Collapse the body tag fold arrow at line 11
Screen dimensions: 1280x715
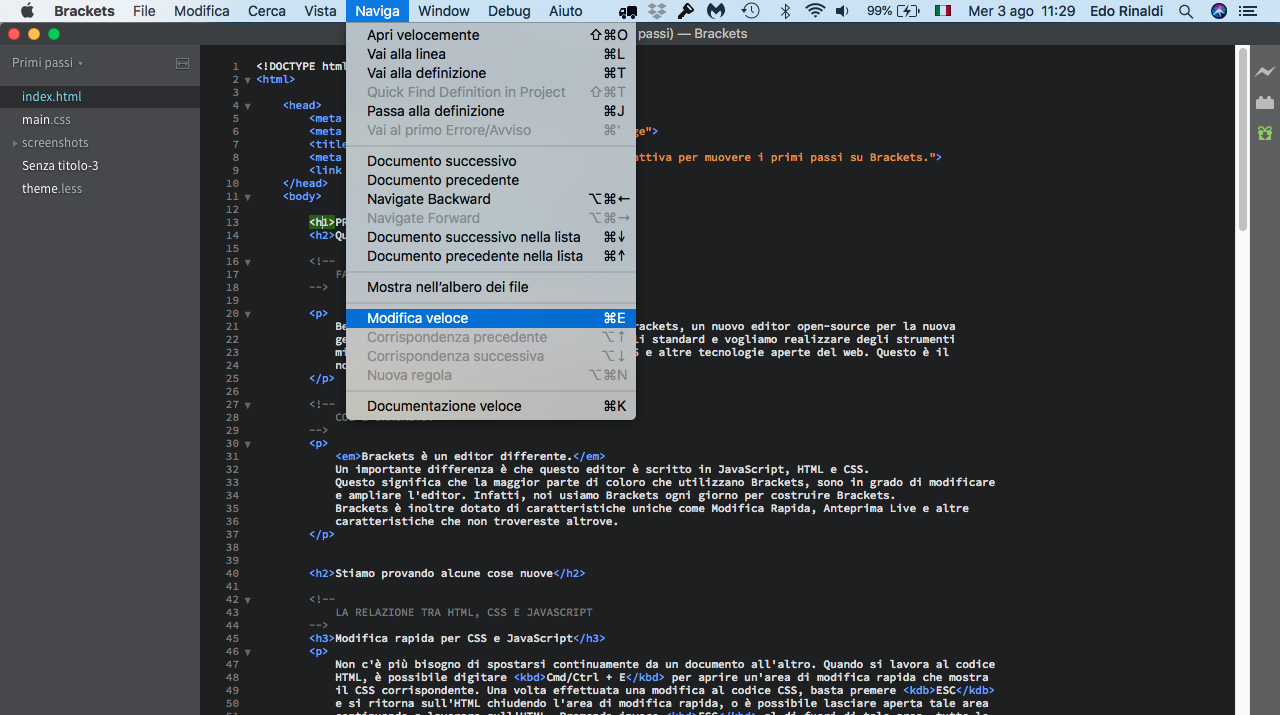[247, 197]
